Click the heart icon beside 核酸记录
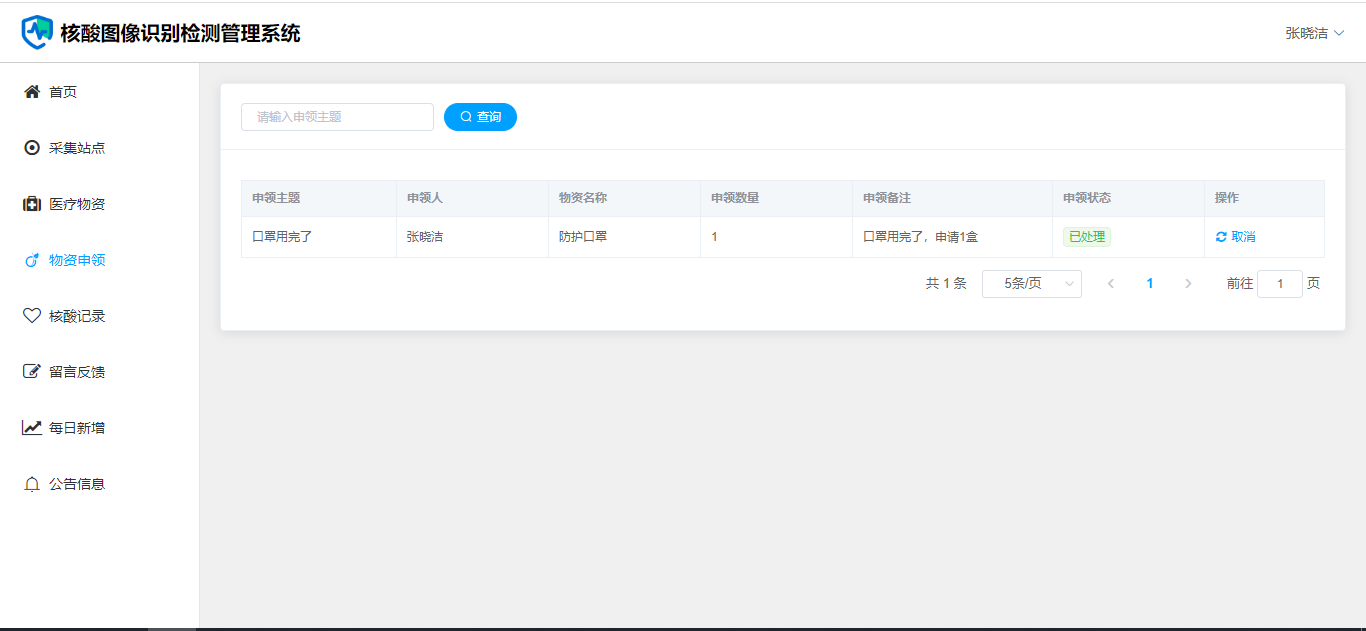Image resolution: width=1366 pixels, height=631 pixels. [x=32, y=316]
